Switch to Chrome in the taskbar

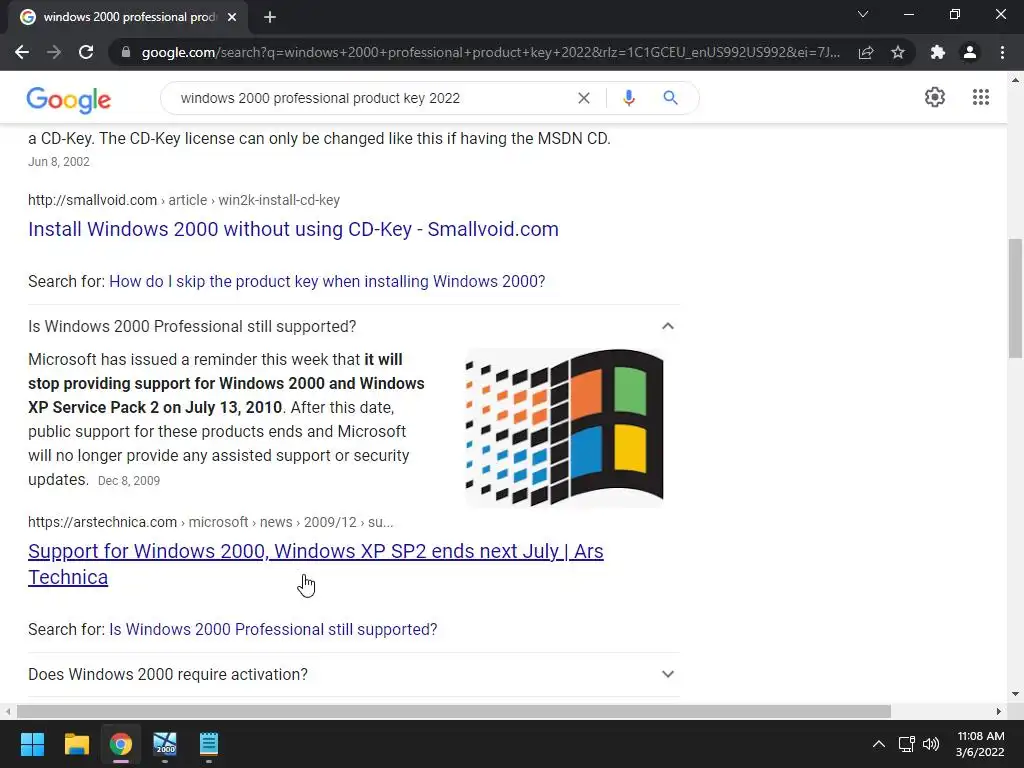[x=121, y=744]
